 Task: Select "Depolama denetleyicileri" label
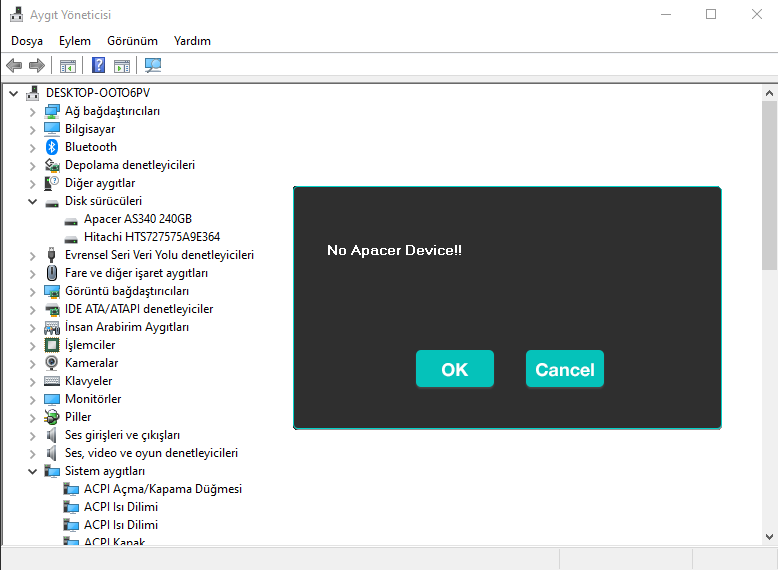[130, 165]
